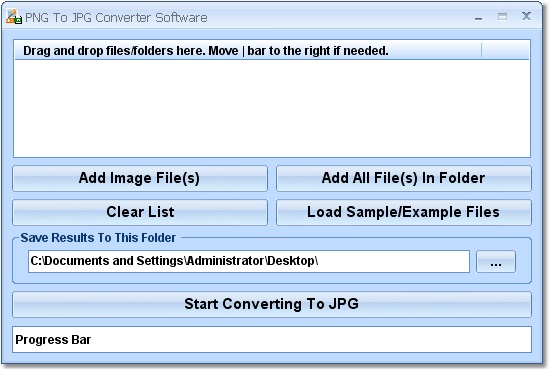This screenshot has width=550, height=371.
Task: Select the drag and drop column header
Action: click(248, 50)
